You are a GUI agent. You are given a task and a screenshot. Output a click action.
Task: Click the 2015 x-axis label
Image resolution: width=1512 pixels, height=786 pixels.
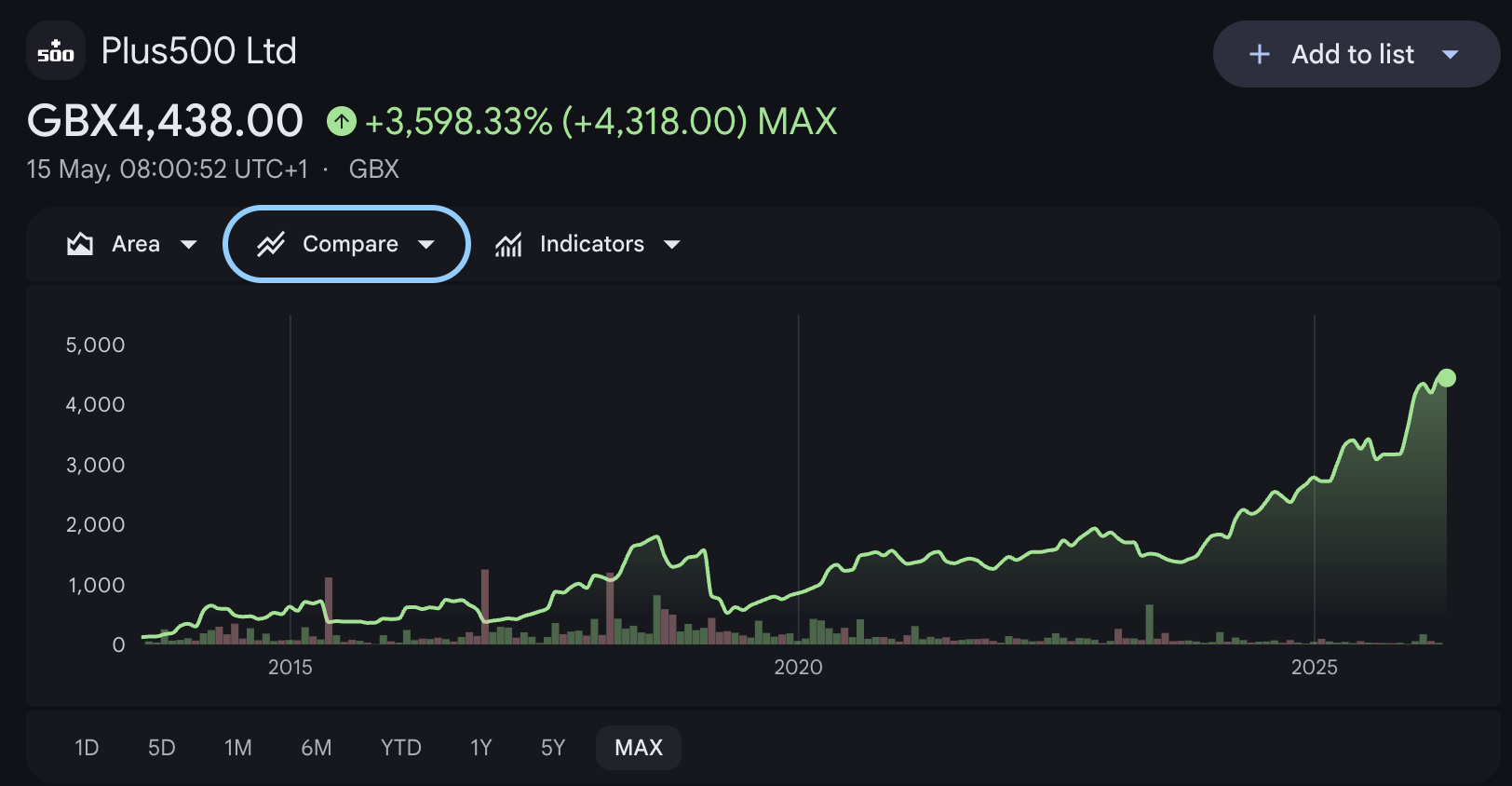click(290, 667)
